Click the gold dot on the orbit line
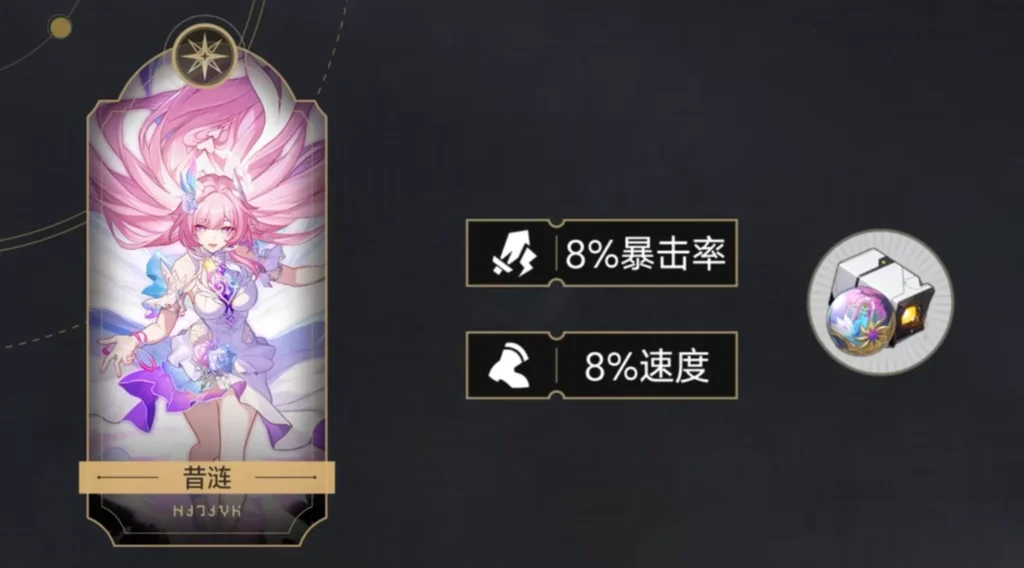This screenshot has width=1024, height=568. (61, 27)
